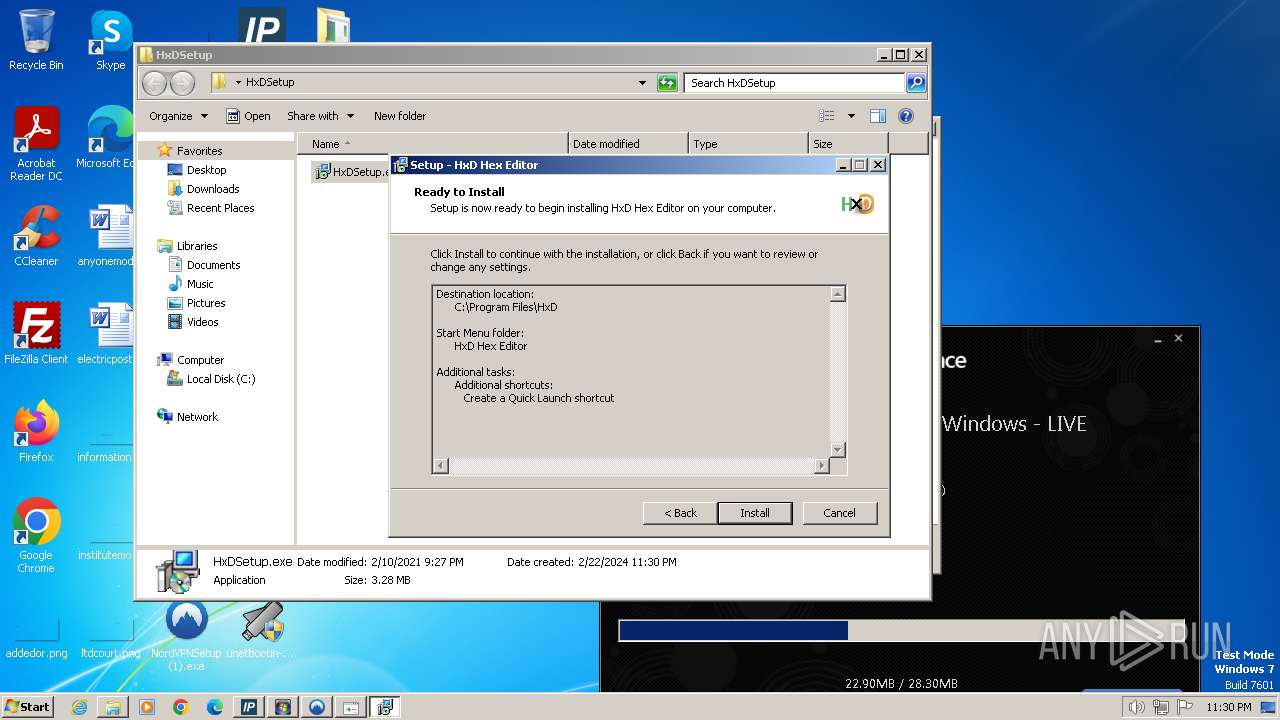Sort files by the Name column header
The image size is (1280, 720).
[x=432, y=144]
